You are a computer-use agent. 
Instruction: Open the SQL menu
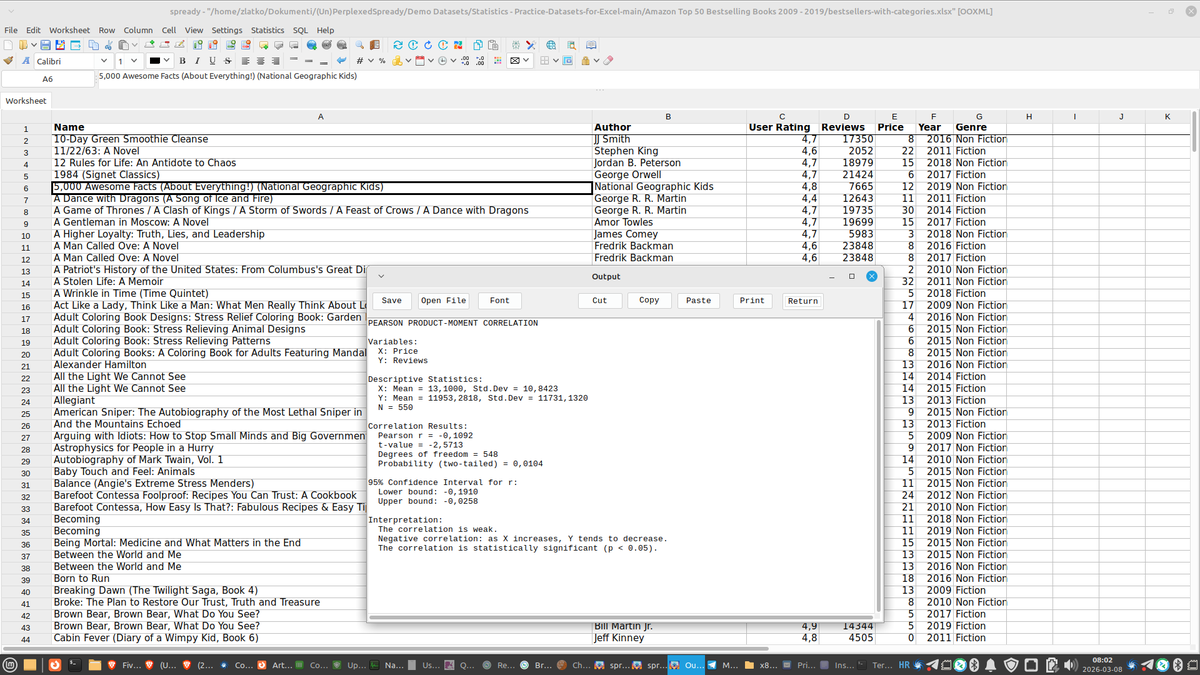click(x=300, y=30)
